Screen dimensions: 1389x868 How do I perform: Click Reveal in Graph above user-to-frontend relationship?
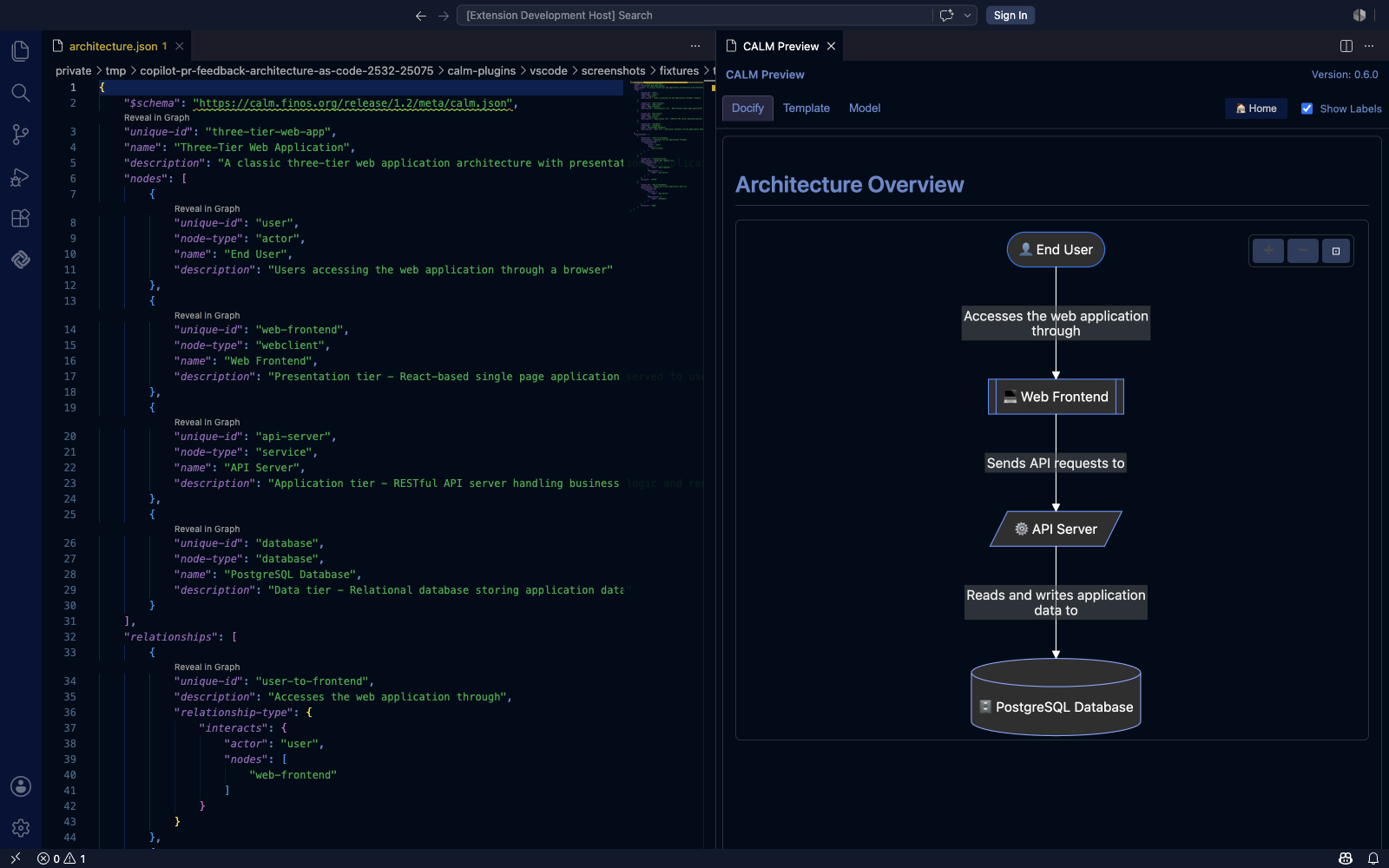pyautogui.click(x=207, y=667)
